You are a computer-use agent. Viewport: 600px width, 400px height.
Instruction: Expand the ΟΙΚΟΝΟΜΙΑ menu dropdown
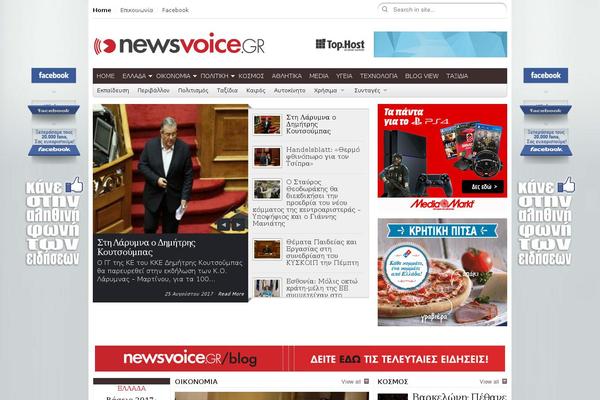point(195,76)
